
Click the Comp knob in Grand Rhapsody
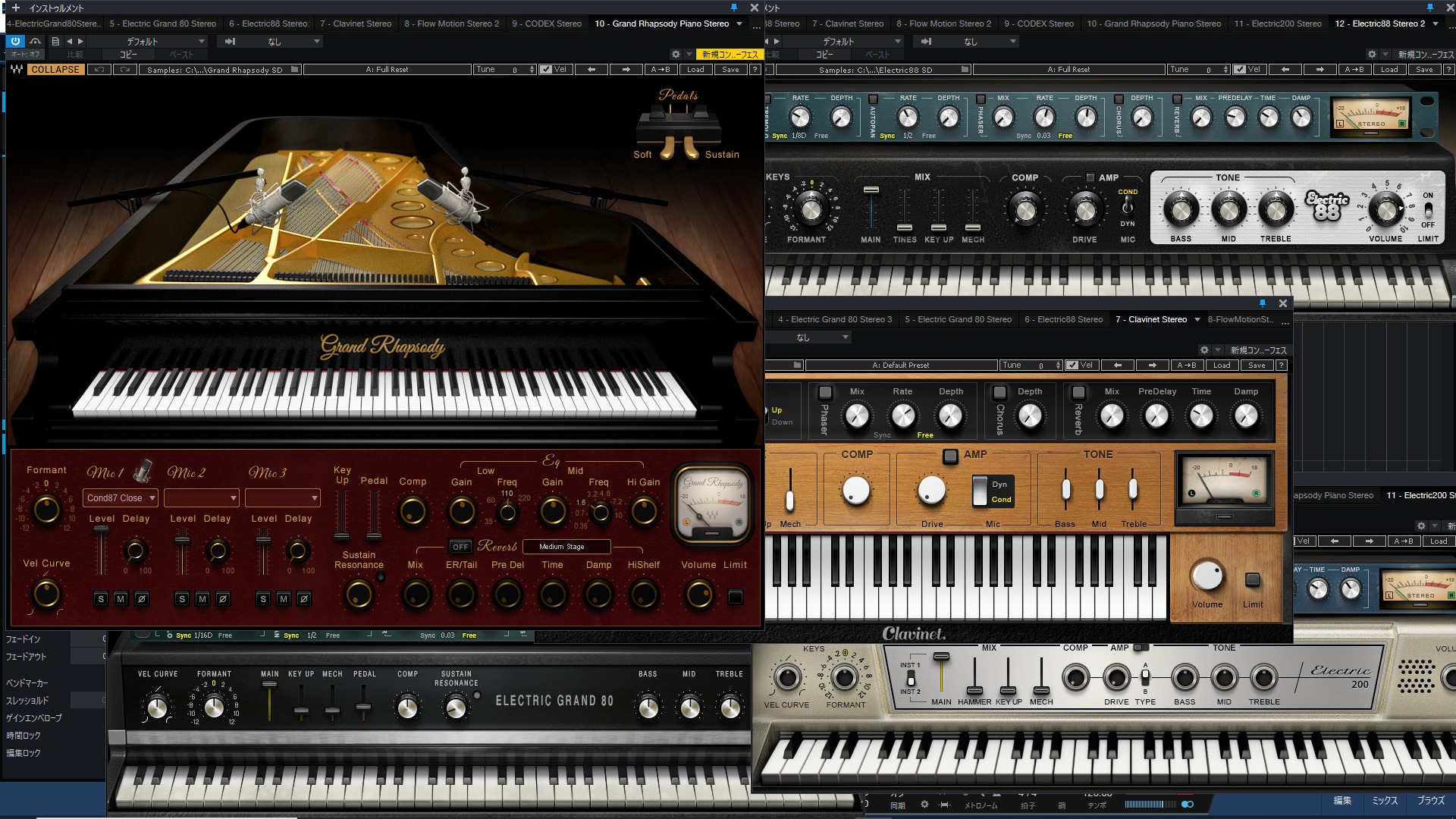(x=413, y=511)
